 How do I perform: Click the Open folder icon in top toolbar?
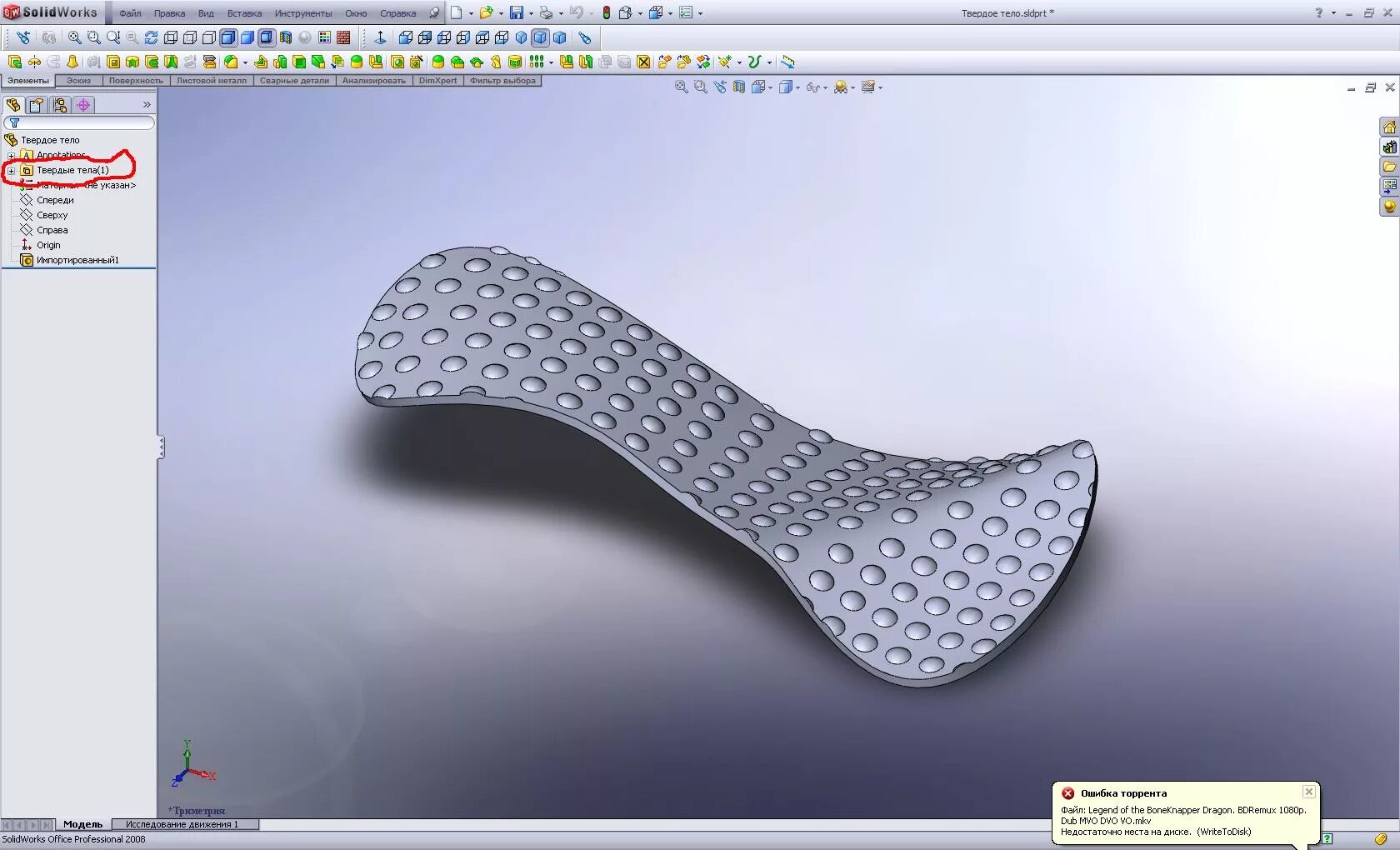[486, 12]
